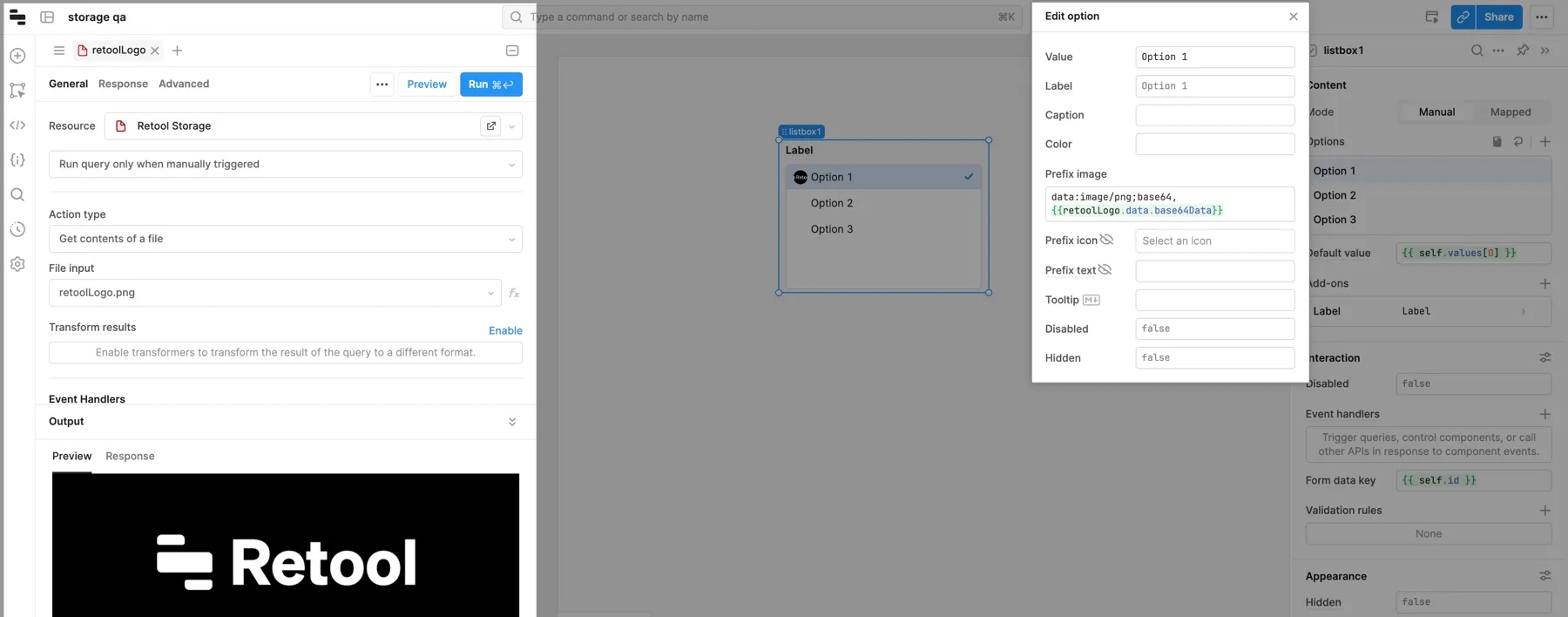Click the Value input field
Screen dimensions: 1568x617
click(x=1214, y=57)
